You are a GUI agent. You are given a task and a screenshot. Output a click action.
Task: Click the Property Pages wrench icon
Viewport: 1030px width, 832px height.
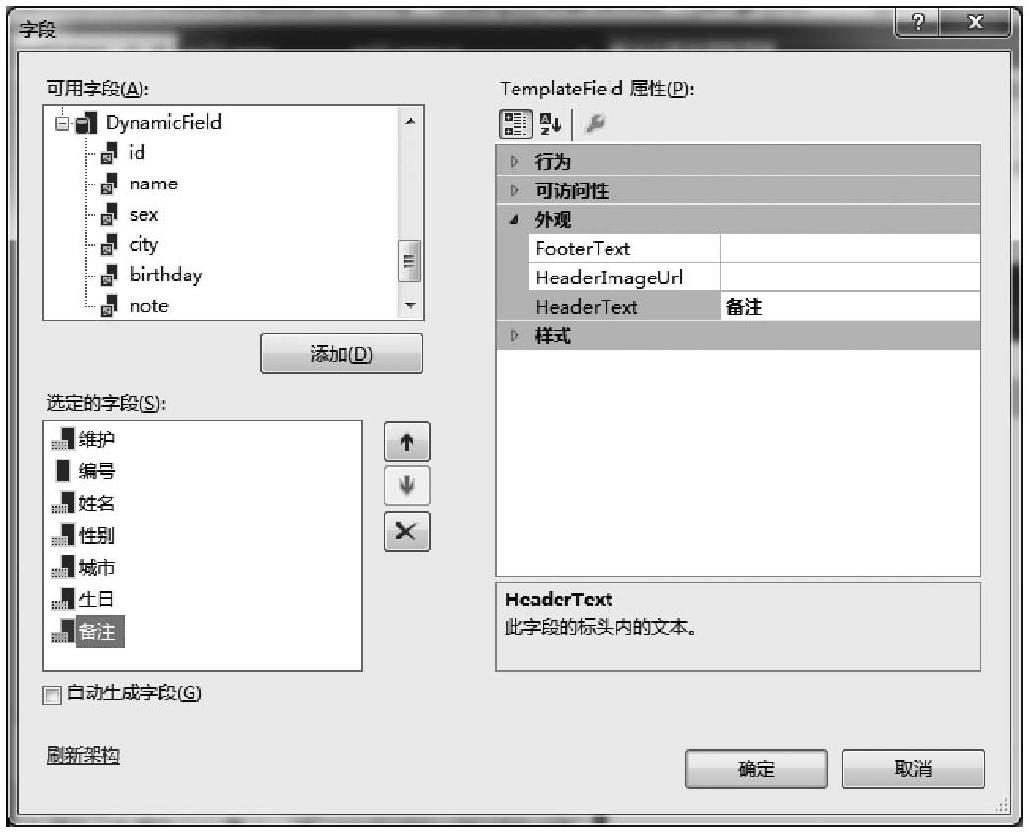pyautogui.click(x=594, y=123)
